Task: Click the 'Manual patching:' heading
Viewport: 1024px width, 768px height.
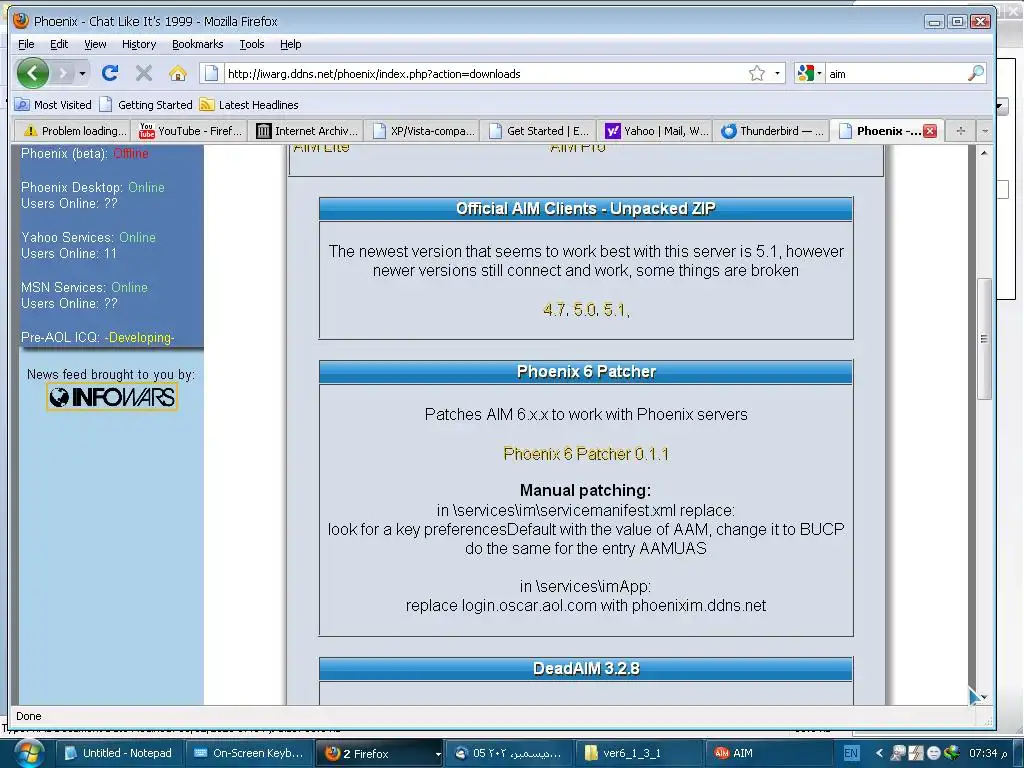Action: [585, 490]
